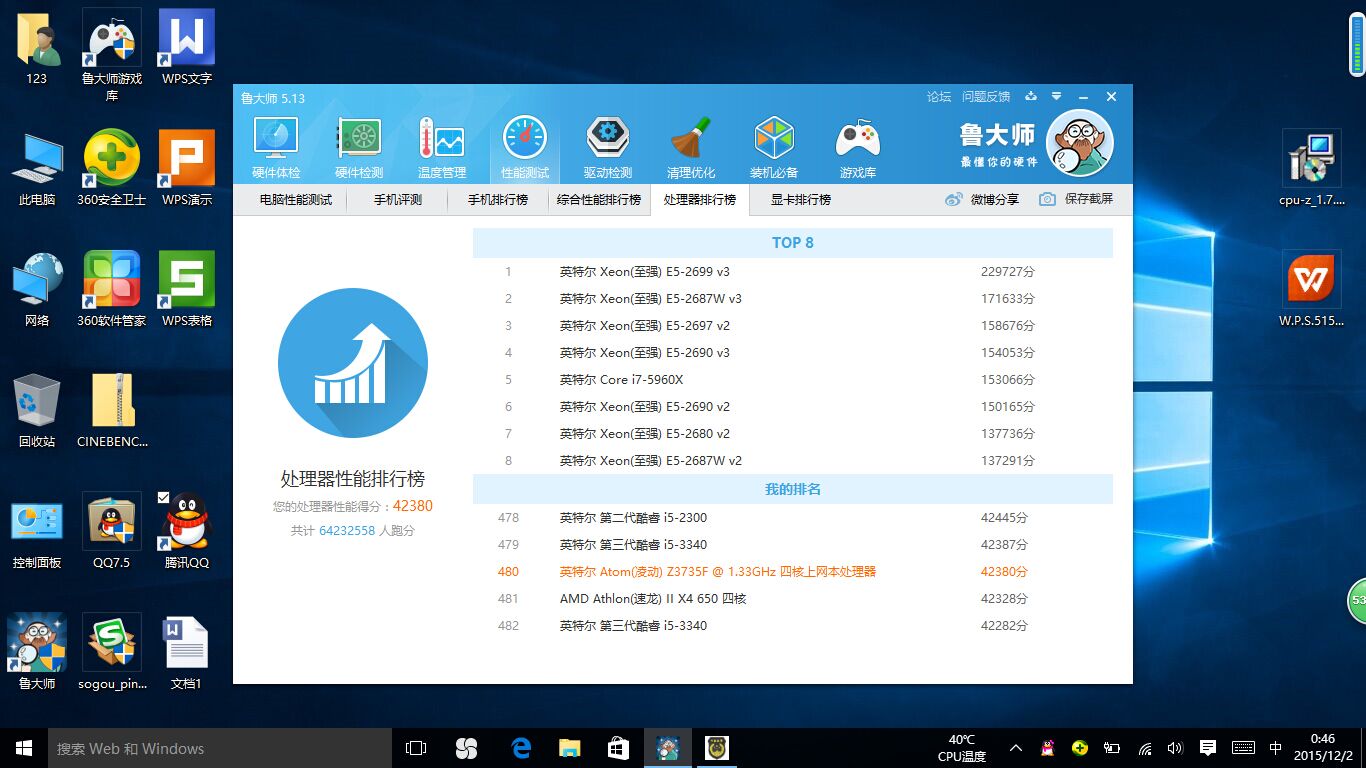Expand the taskbar hidden icons chevron
This screenshot has height=768, width=1366.
click(1015, 747)
